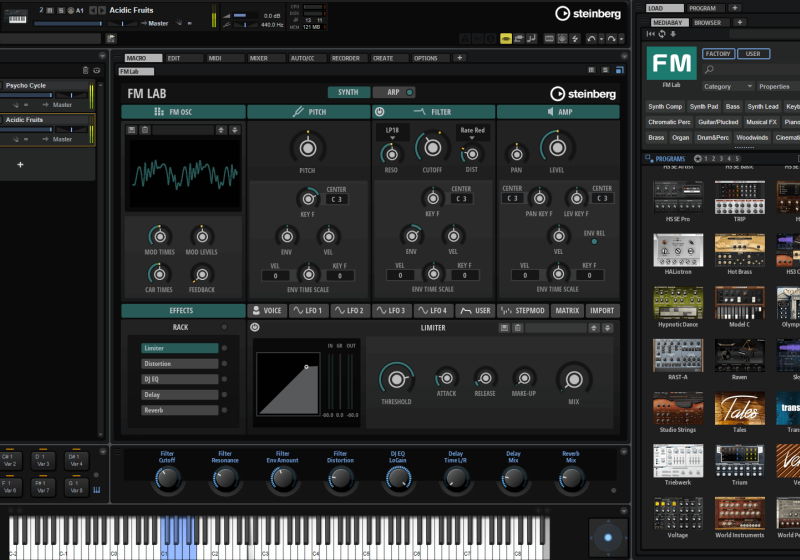This screenshot has height=560, width=800.
Task: Switch to the Mixer tab
Action: [258, 58]
